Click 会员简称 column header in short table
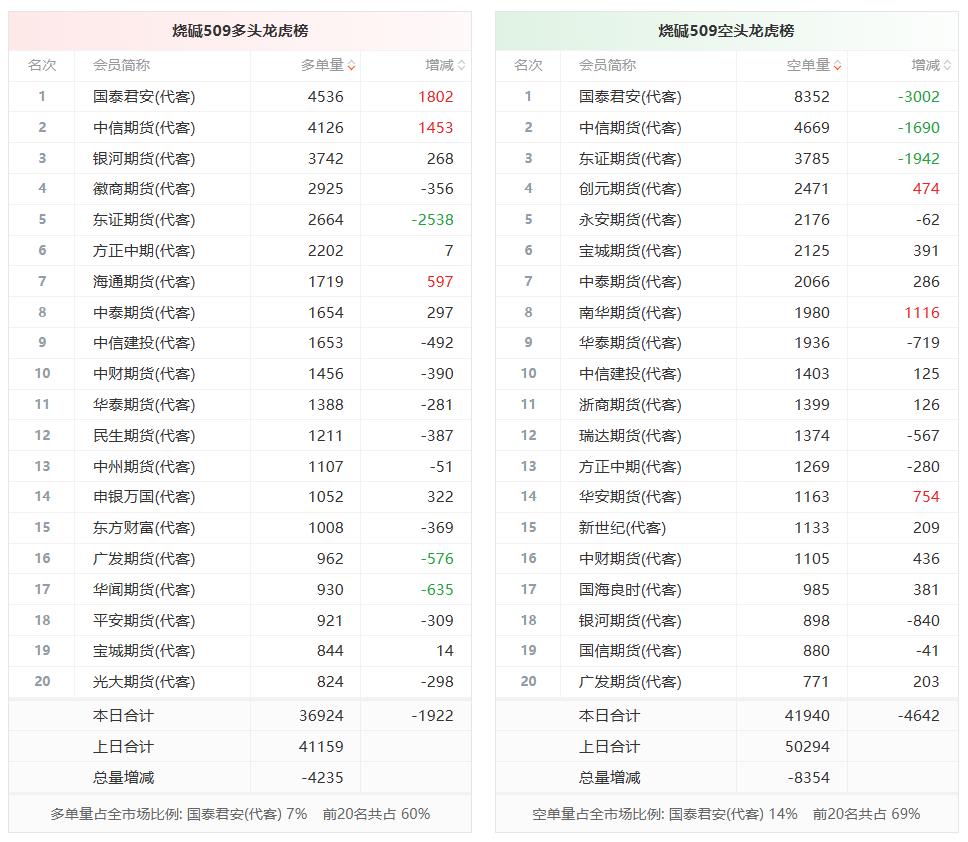This screenshot has height=842, width=968. (607, 65)
